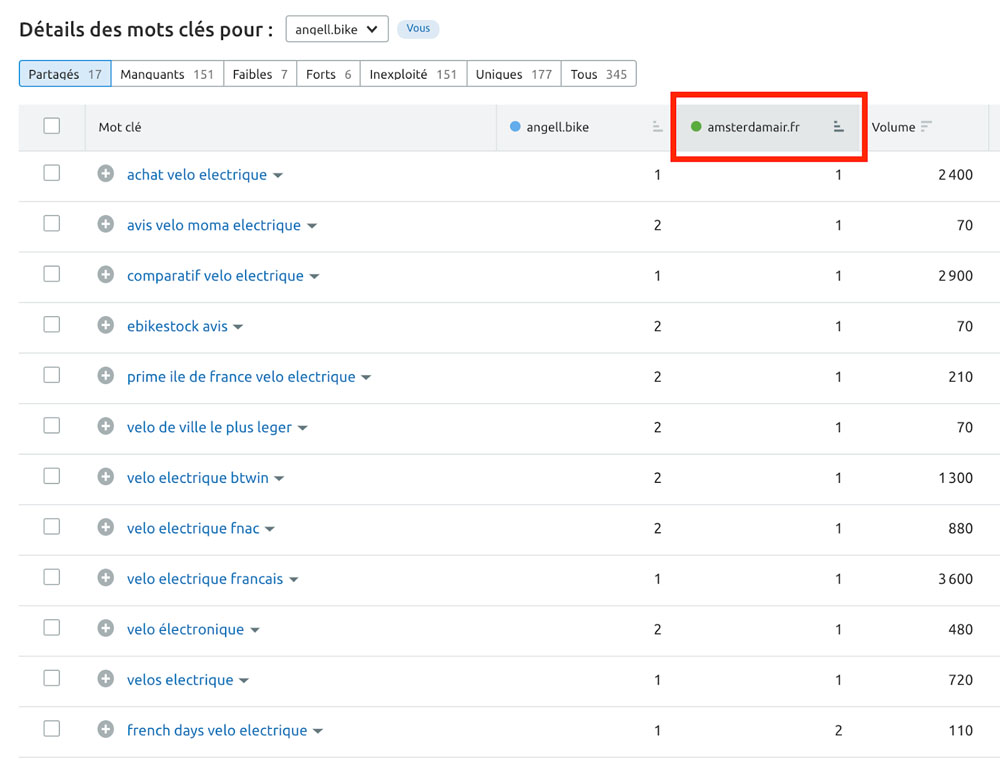
Task: Open the achat velo electrique keyword link
Action: point(197,174)
